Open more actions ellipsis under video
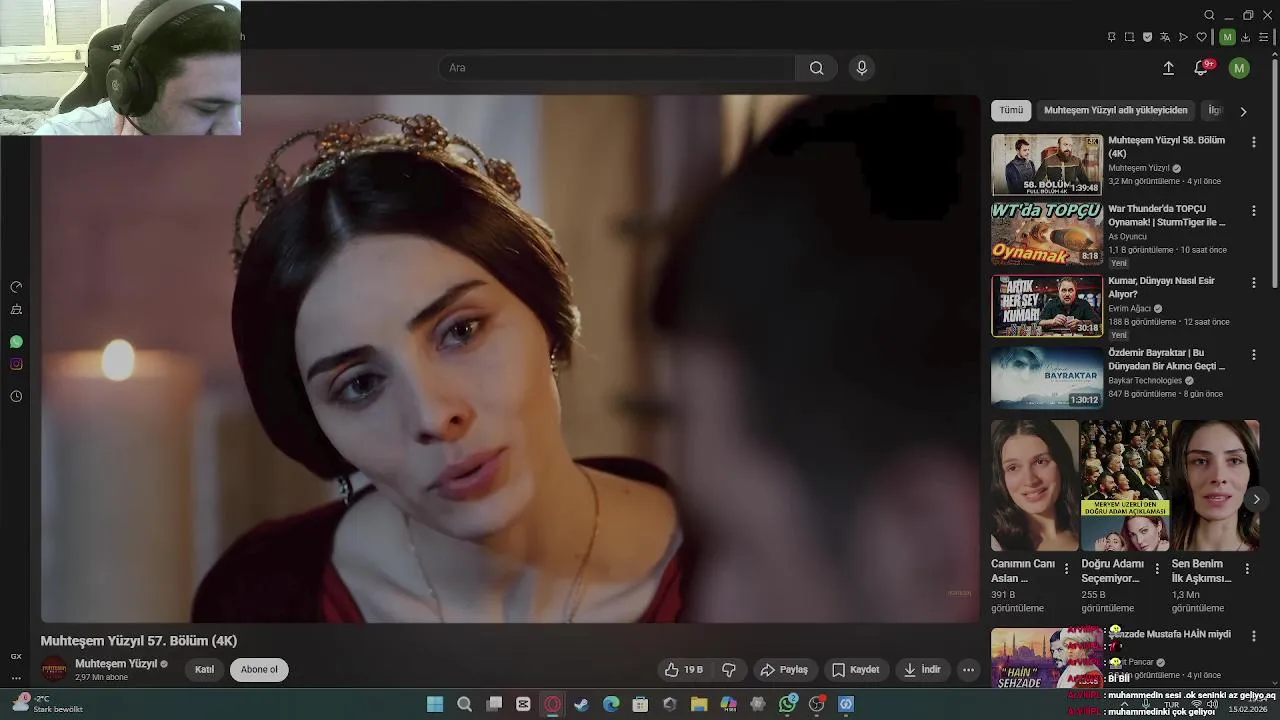The width and height of the screenshot is (1280, 720). click(968, 670)
